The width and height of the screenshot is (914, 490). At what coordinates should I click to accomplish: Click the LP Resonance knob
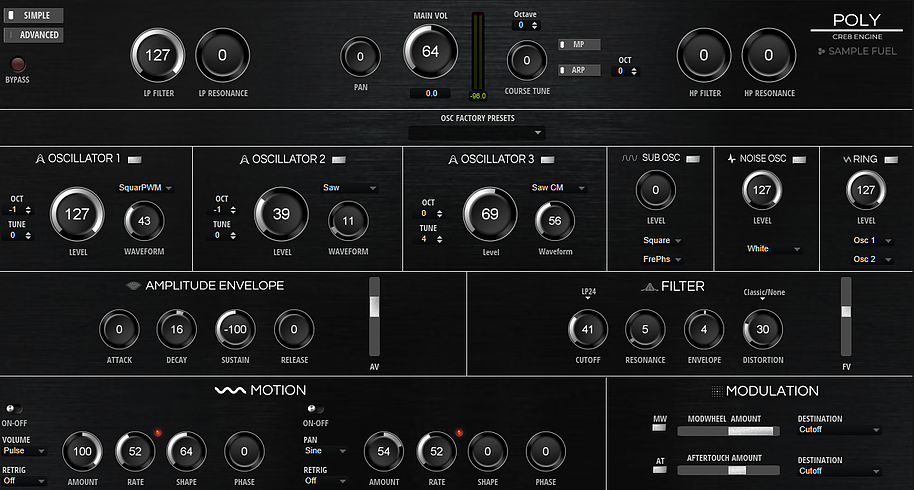[x=222, y=55]
